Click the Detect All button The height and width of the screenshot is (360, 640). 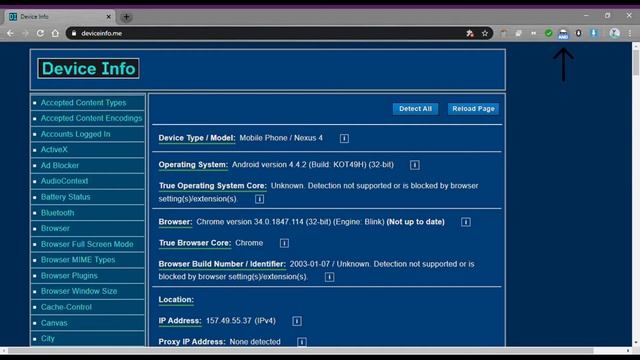click(x=415, y=109)
